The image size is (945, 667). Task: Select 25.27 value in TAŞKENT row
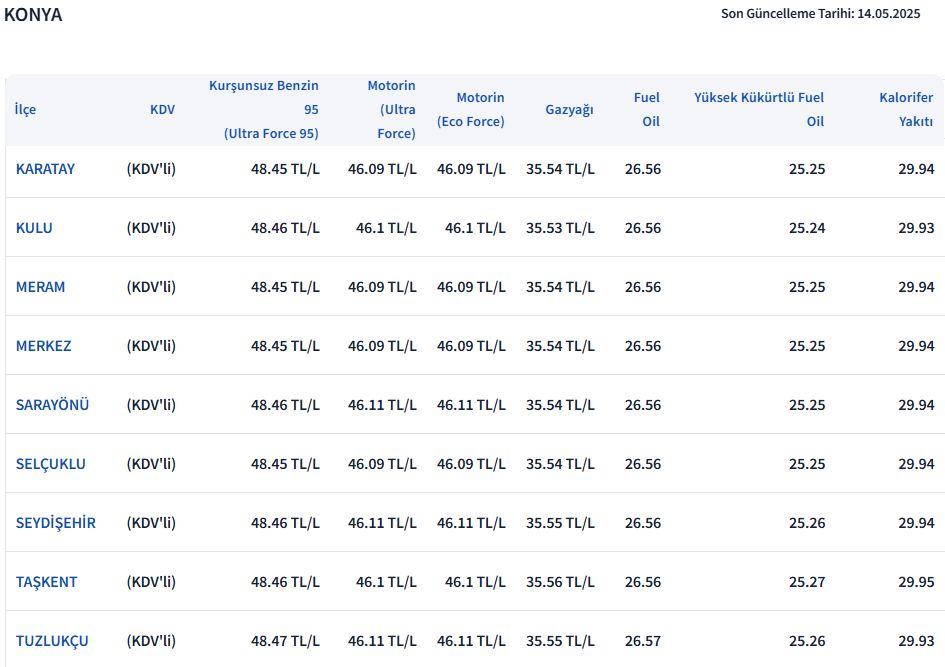tap(807, 583)
